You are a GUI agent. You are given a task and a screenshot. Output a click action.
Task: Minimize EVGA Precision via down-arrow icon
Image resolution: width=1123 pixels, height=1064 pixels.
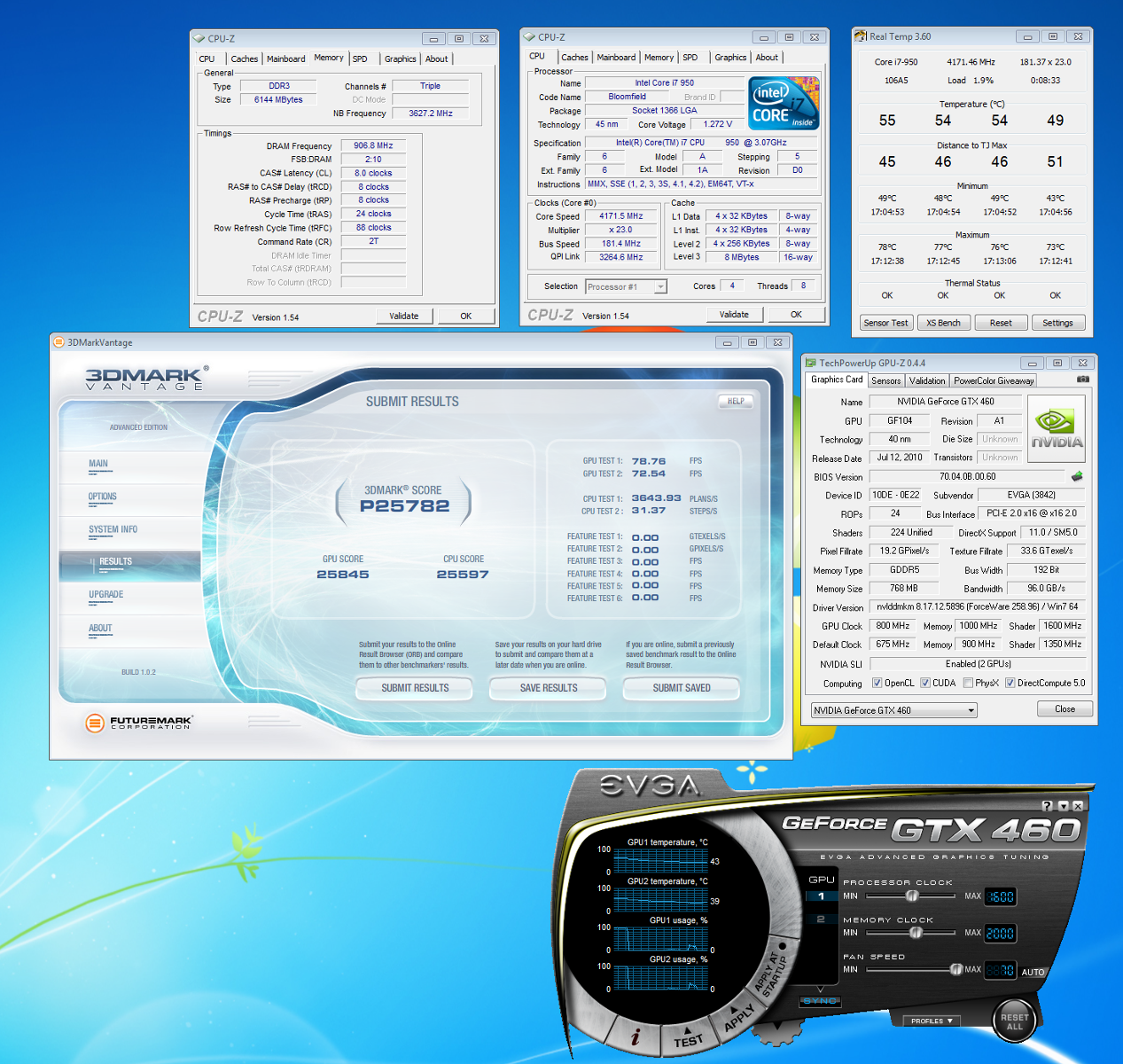pyautogui.click(x=1063, y=806)
